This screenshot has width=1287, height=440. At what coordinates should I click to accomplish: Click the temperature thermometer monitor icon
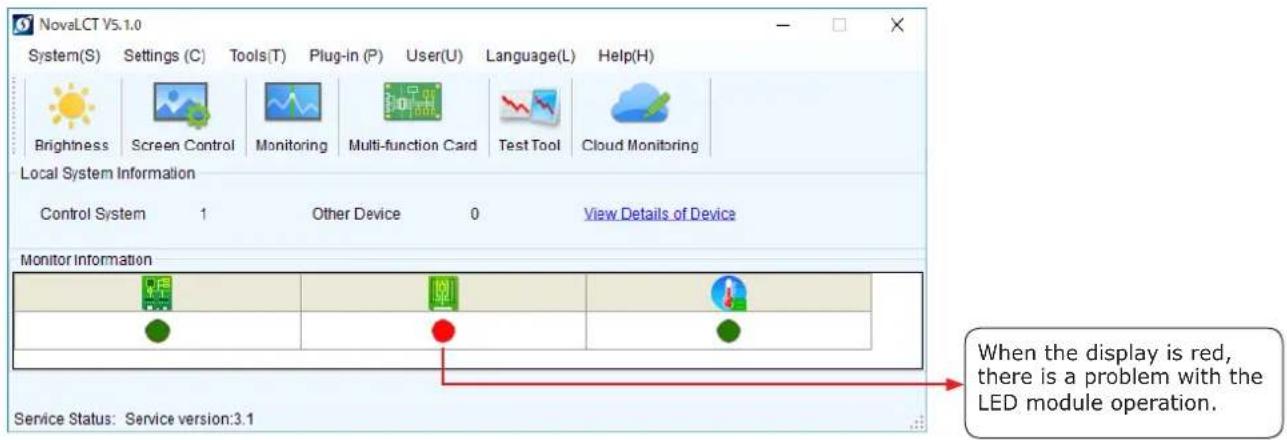click(728, 292)
